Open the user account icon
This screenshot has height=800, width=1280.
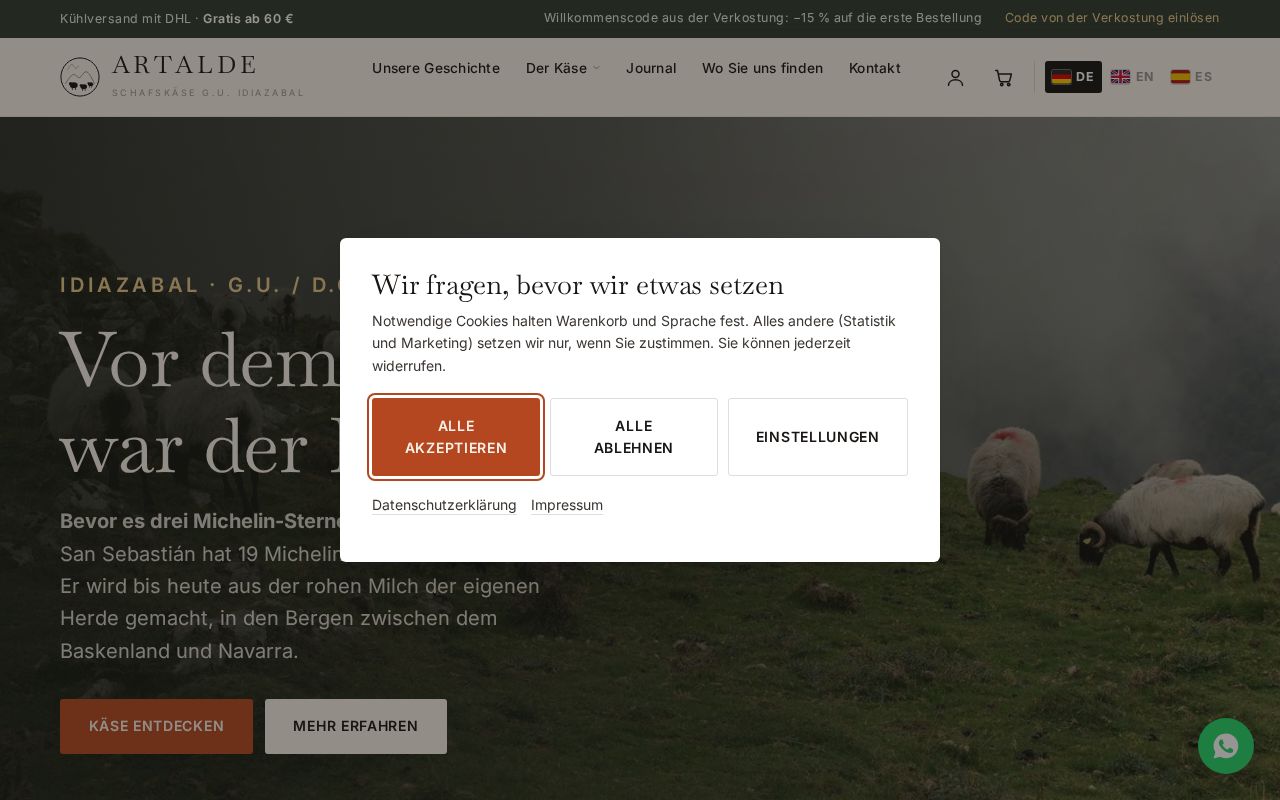tap(955, 78)
